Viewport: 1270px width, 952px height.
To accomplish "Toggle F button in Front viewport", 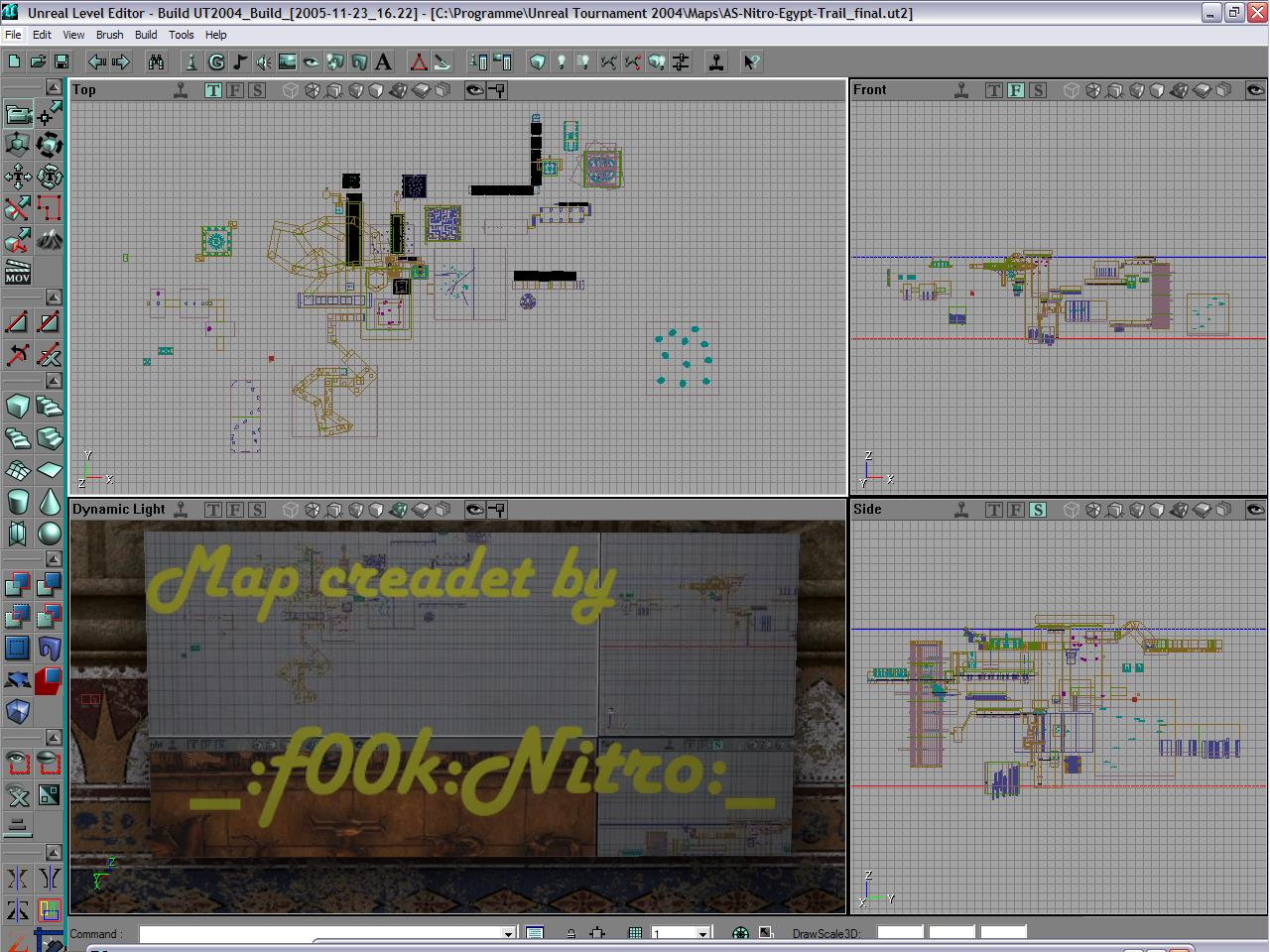I will [1016, 90].
